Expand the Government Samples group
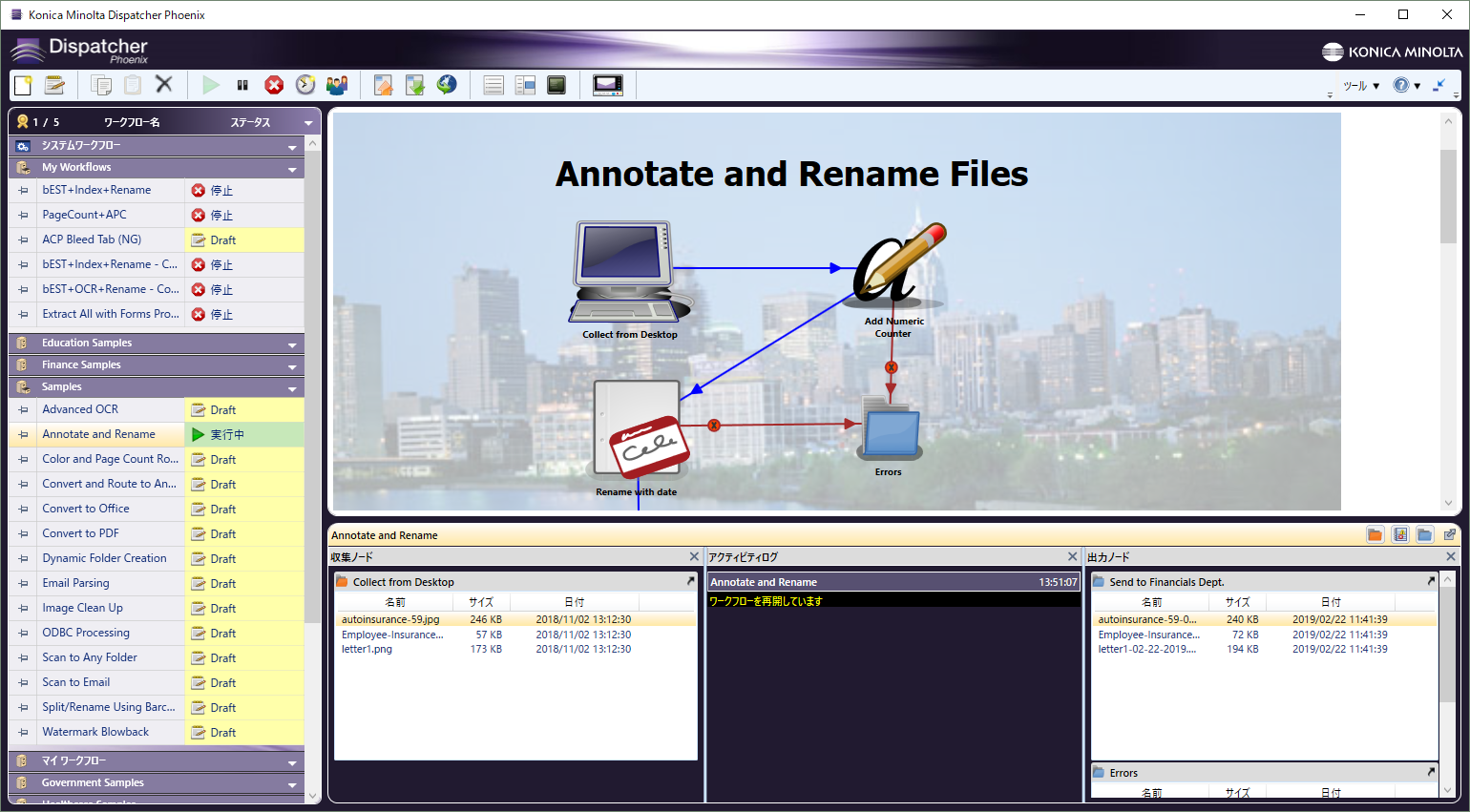 point(292,784)
